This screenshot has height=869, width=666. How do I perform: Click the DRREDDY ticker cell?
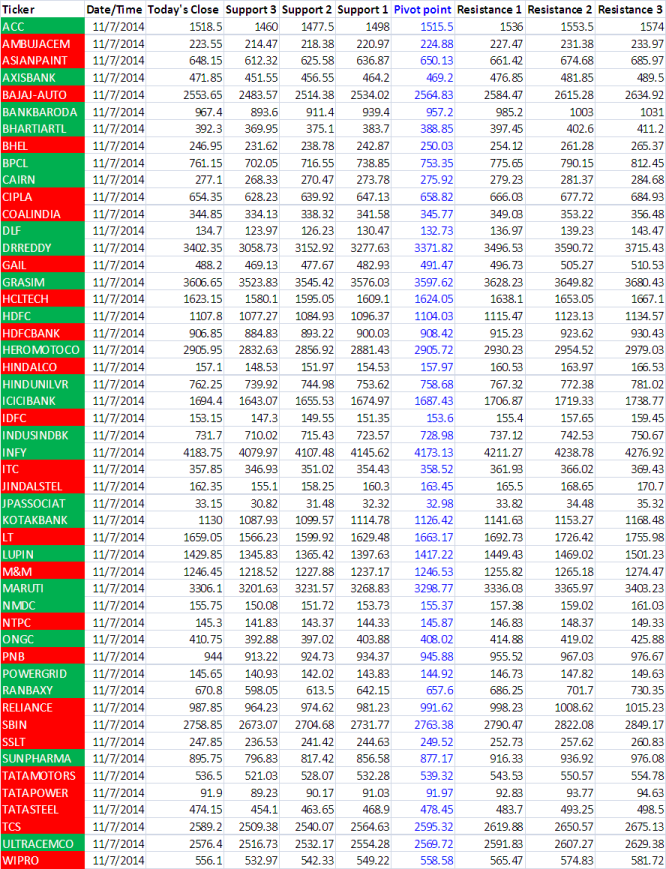pos(43,248)
